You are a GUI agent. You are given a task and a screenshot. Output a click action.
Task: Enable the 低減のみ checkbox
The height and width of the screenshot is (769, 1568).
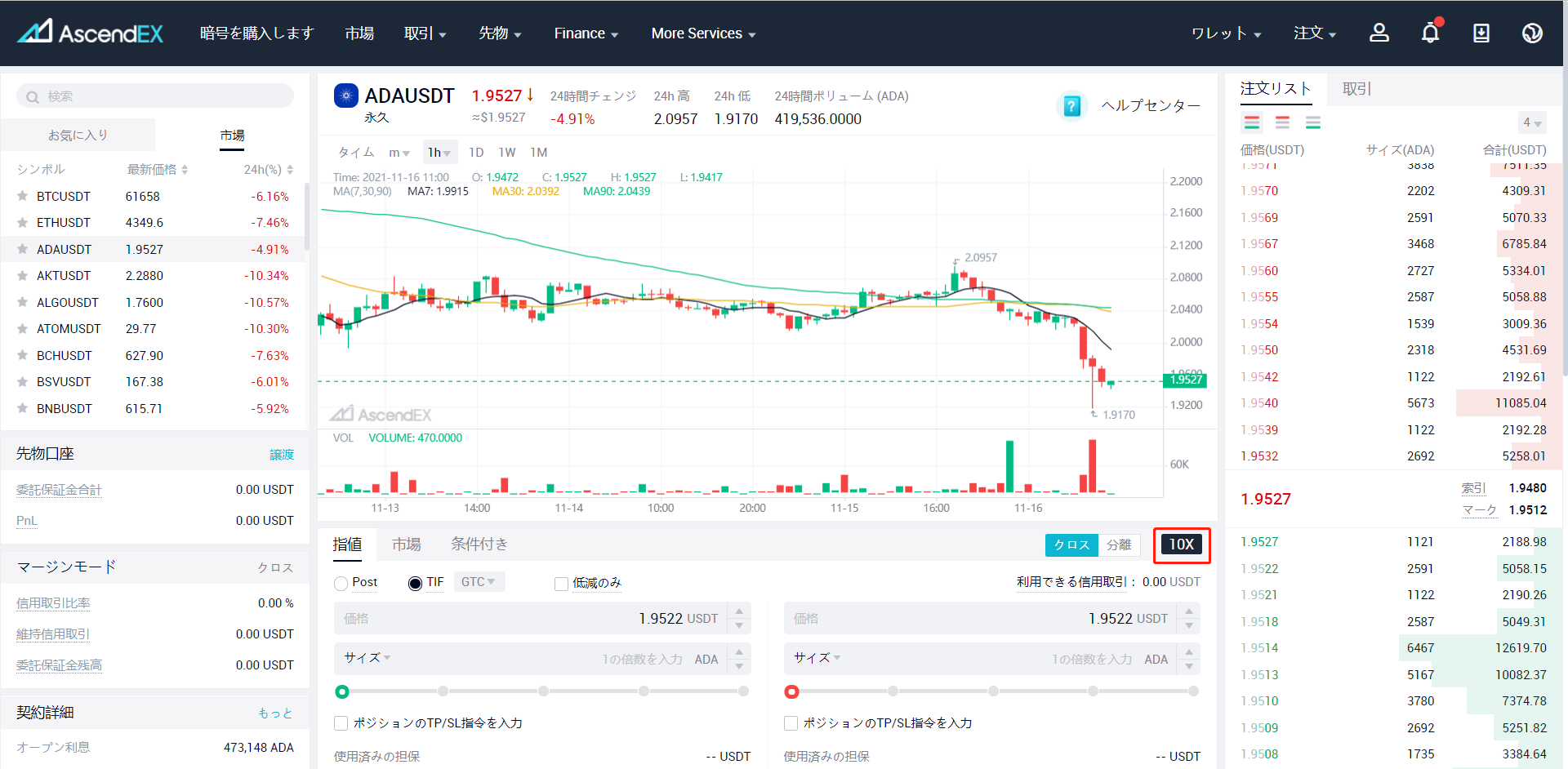click(561, 584)
